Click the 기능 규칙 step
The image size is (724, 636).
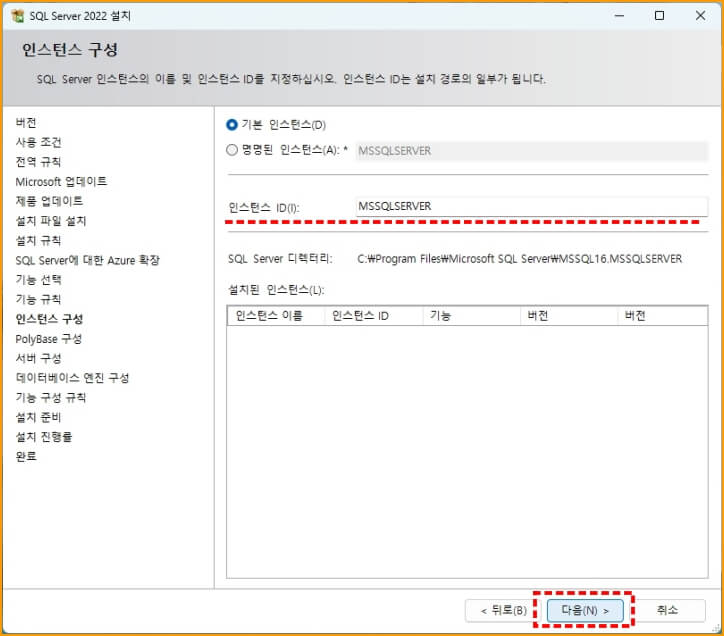tap(38, 299)
